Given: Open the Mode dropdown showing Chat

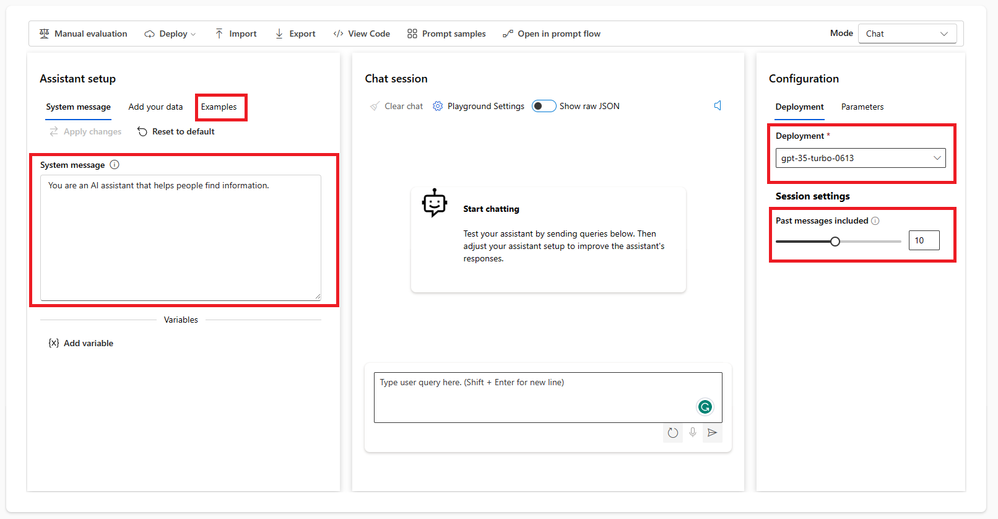Looking at the screenshot, I should click(x=907, y=34).
